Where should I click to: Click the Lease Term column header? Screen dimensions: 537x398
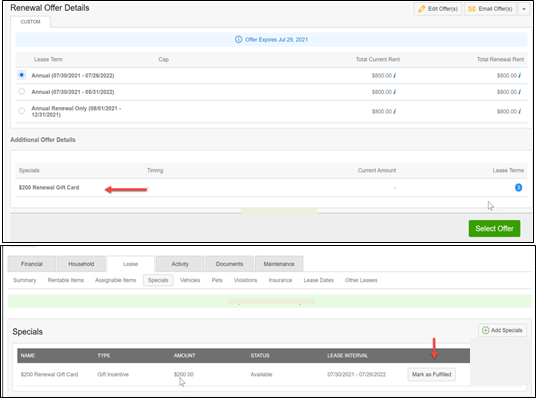click(x=48, y=59)
